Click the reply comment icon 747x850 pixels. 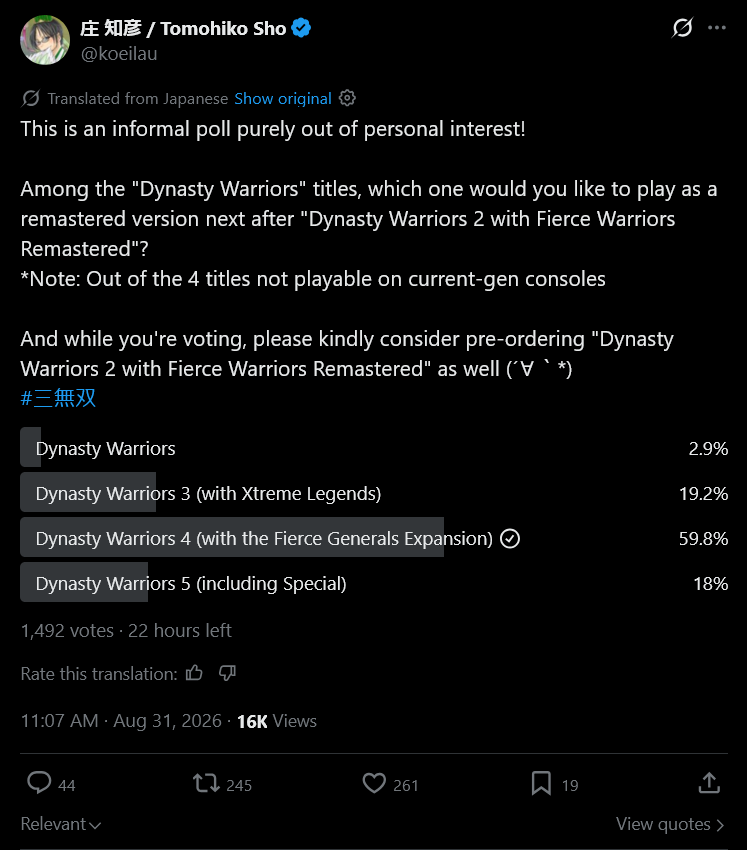pyautogui.click(x=39, y=783)
